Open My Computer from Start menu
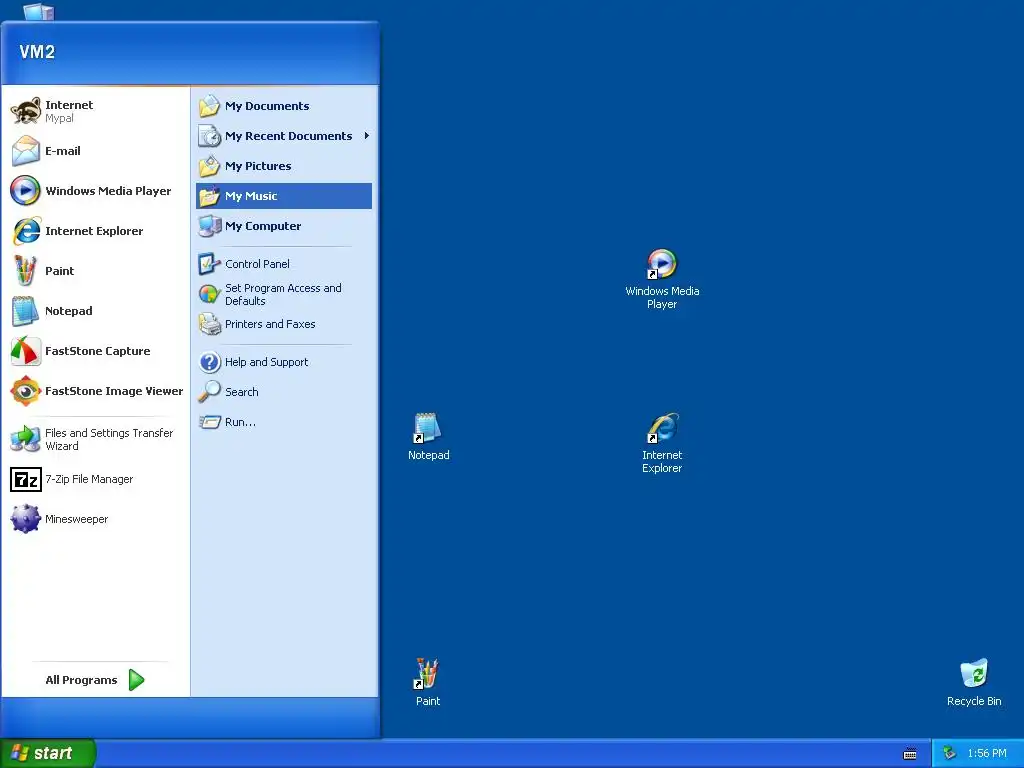 (x=283, y=226)
